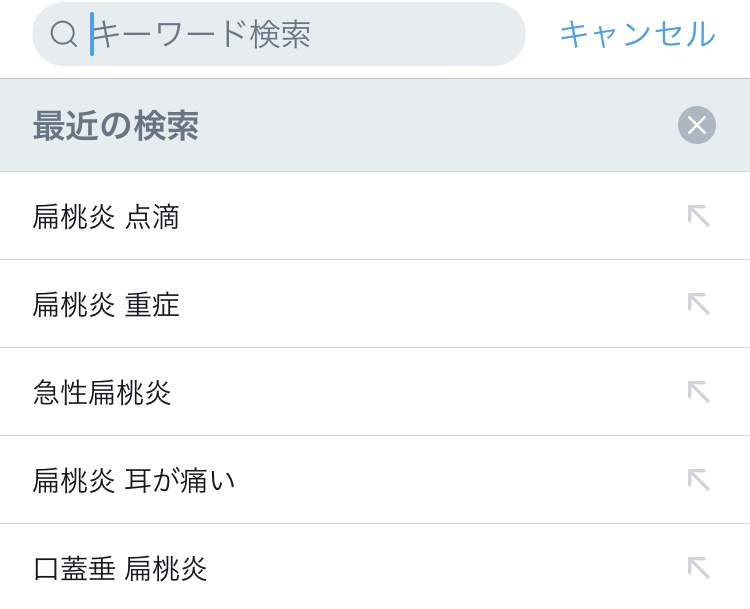
Task: Choose the 扁桃炎 耳が痛い search entry
Action: (134, 481)
